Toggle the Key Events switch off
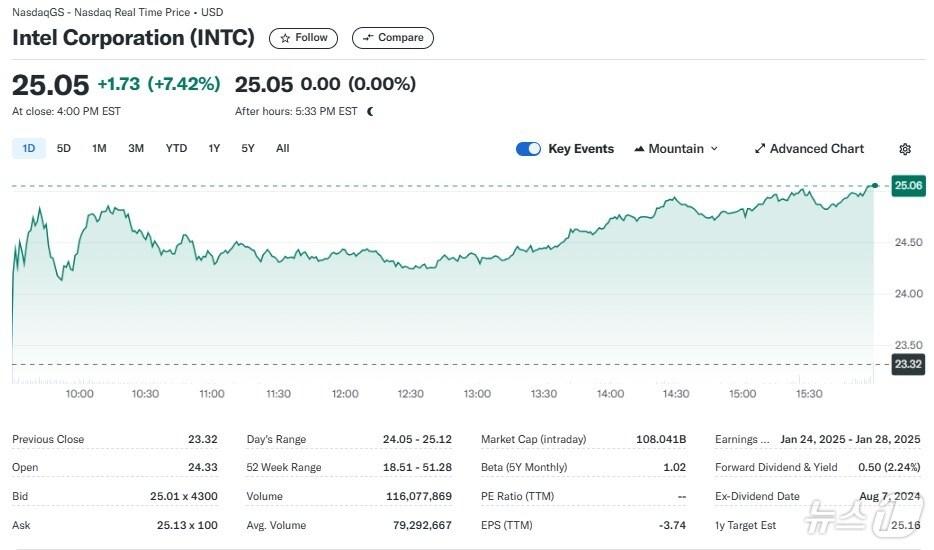 click(528, 149)
